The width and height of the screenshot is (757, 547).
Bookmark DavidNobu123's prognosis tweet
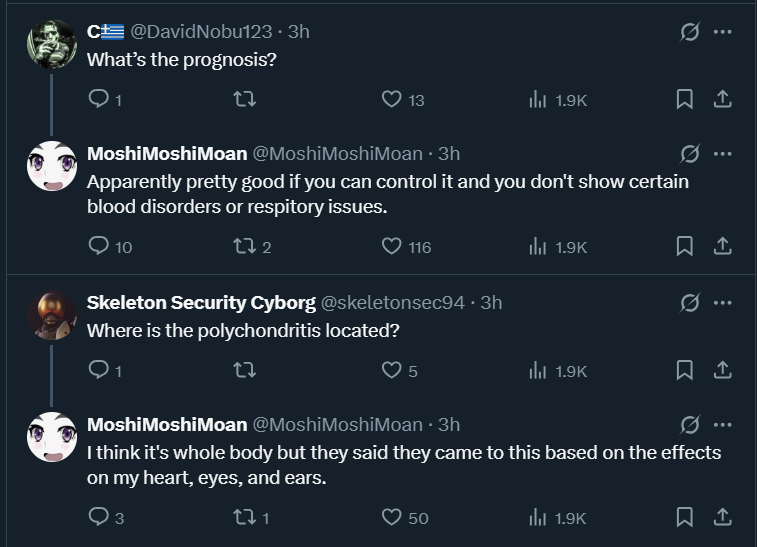[685, 99]
